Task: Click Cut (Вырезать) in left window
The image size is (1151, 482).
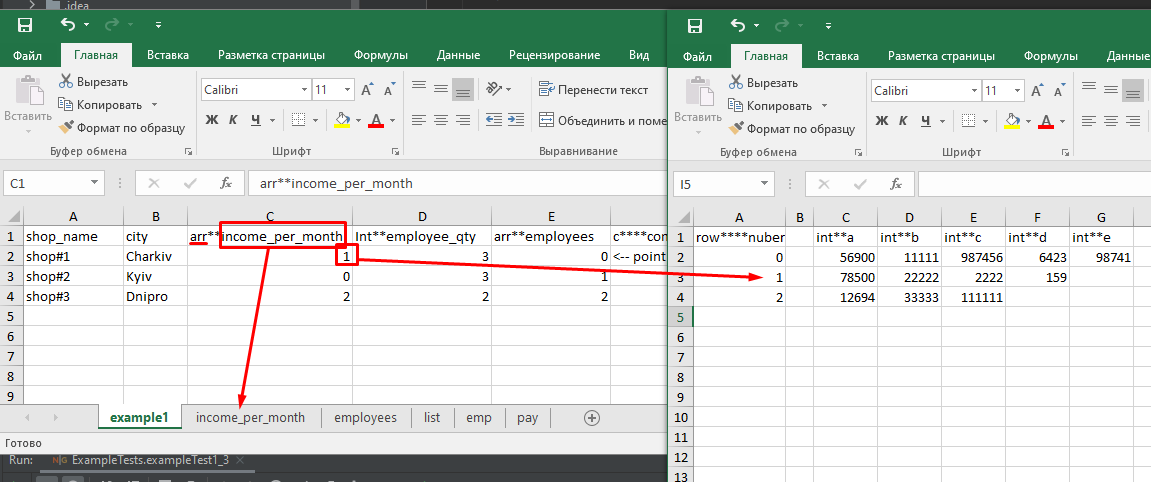Action: click(x=93, y=81)
